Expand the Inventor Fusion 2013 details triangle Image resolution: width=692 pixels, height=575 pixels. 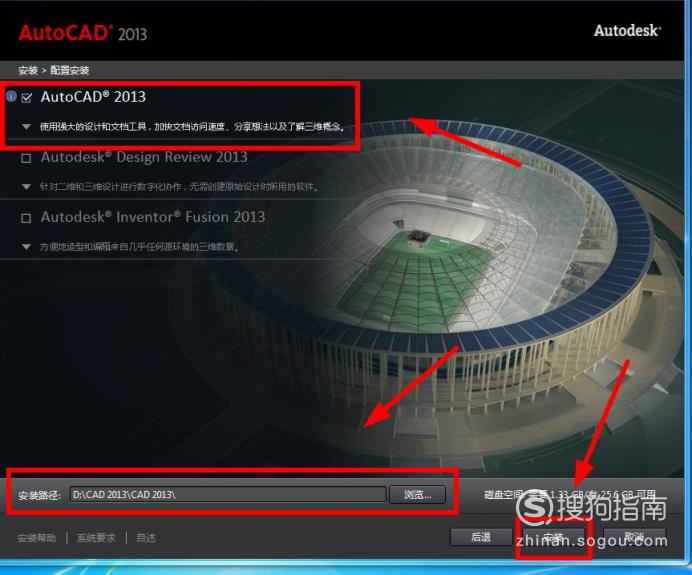pyautogui.click(x=26, y=247)
